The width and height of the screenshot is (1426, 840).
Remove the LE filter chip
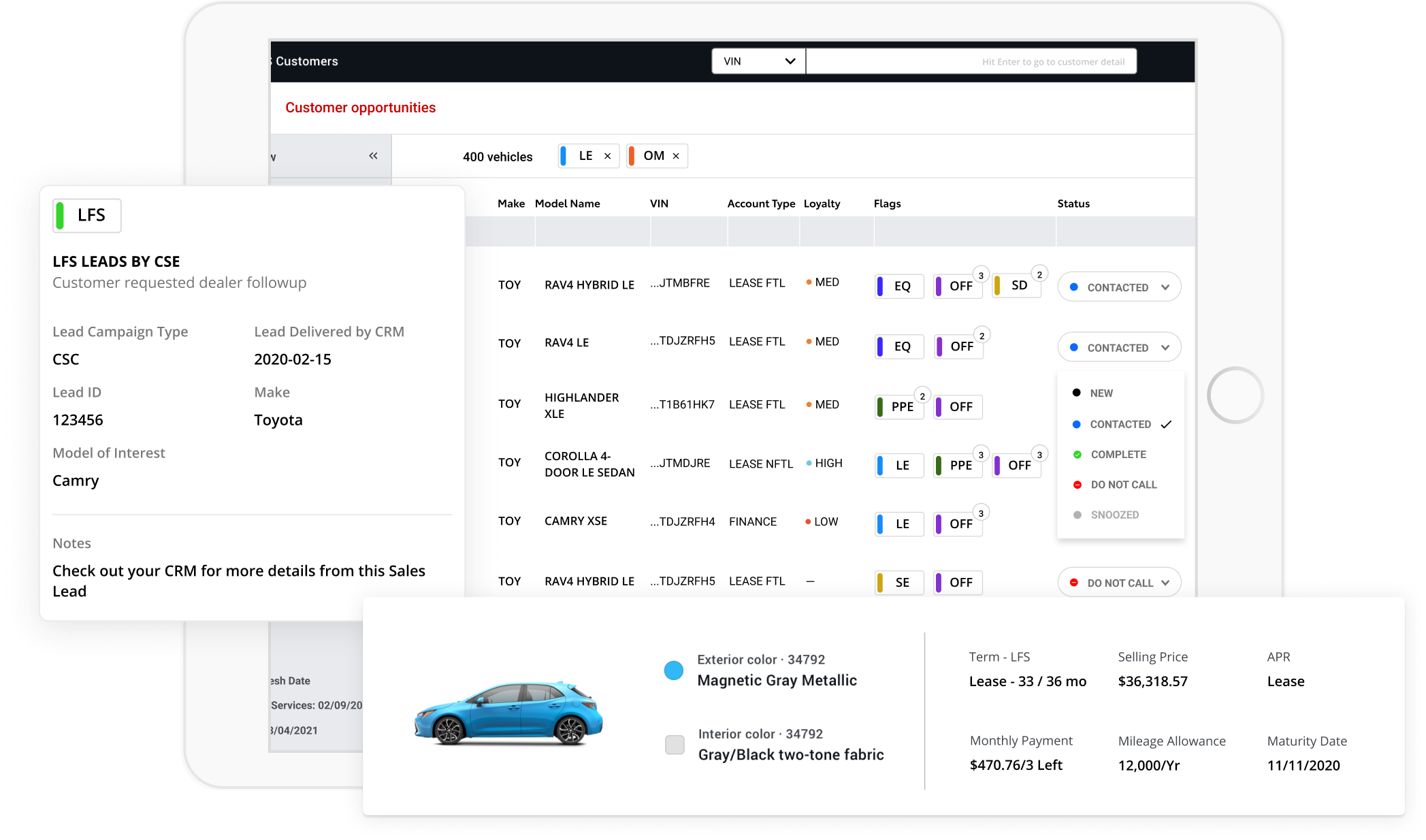pyautogui.click(x=607, y=156)
